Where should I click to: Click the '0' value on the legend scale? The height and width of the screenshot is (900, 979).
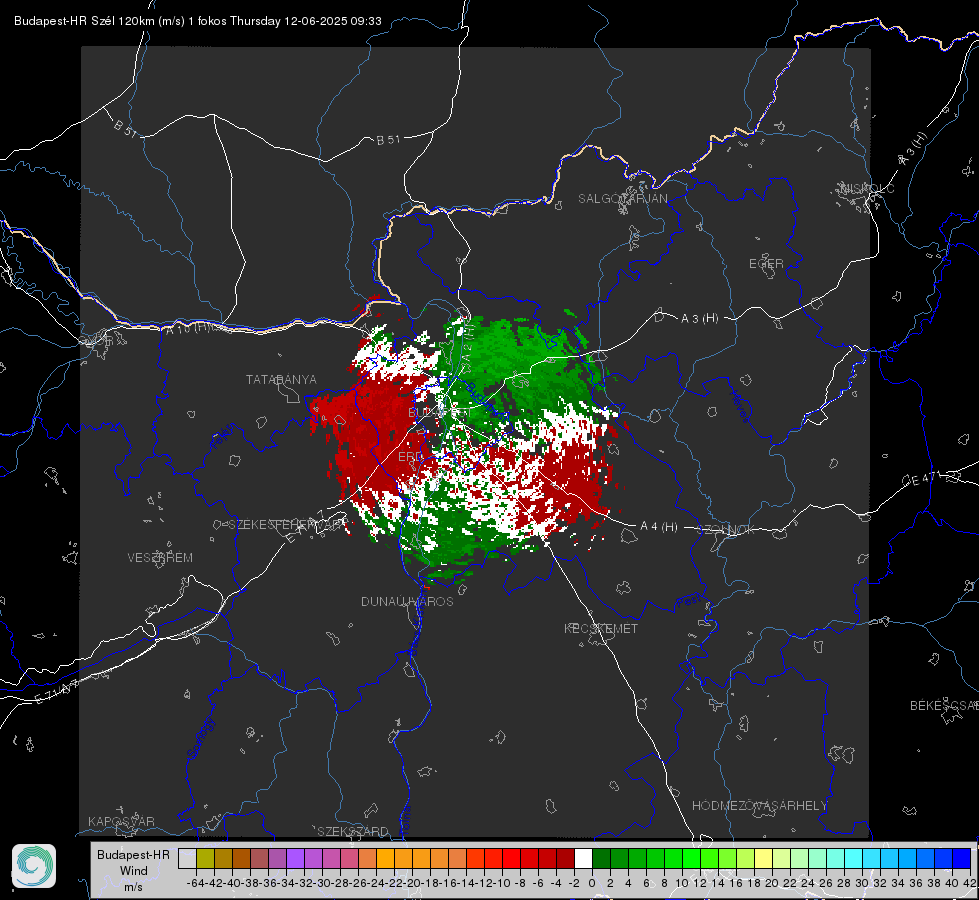point(592,883)
